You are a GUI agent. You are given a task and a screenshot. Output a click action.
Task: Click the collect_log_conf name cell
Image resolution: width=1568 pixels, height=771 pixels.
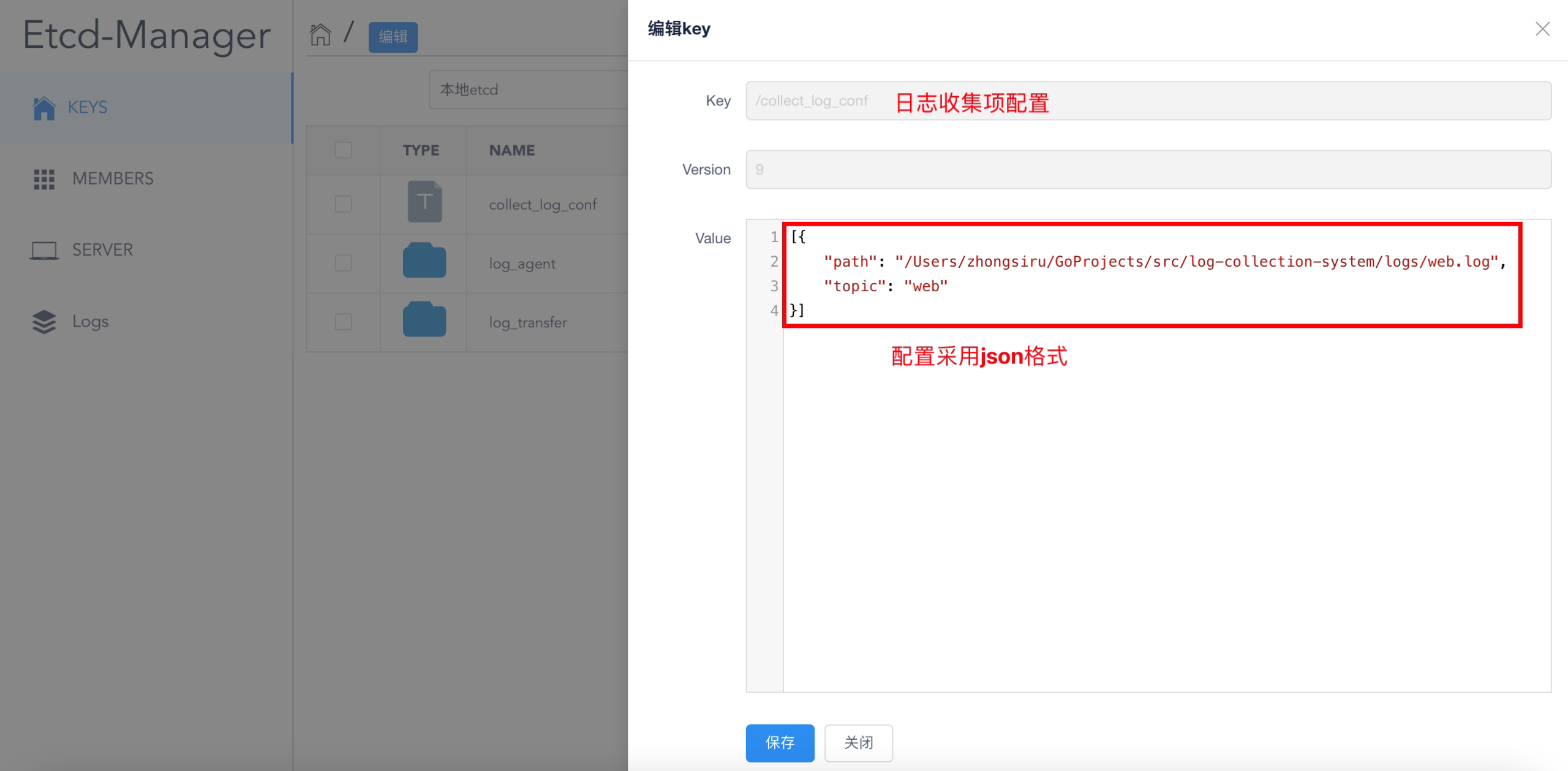pyautogui.click(x=543, y=205)
